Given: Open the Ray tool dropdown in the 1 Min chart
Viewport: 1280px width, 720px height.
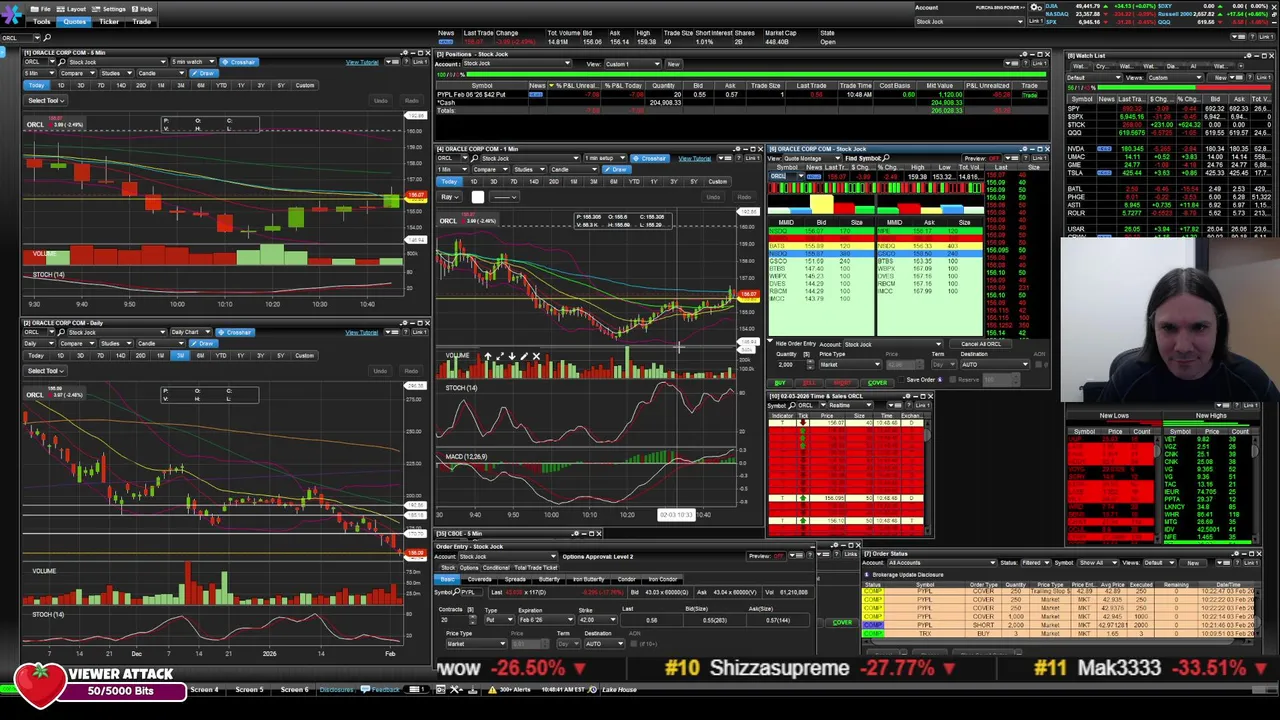Looking at the screenshot, I should click(x=452, y=197).
